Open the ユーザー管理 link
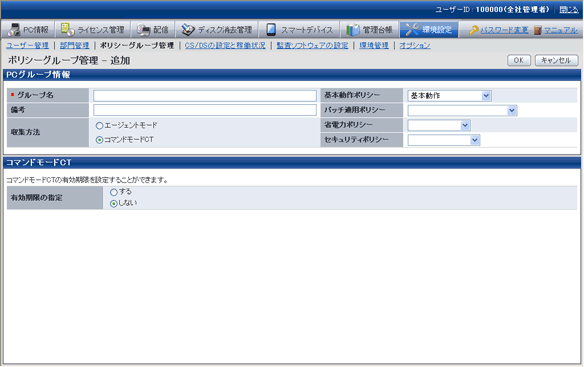The height and width of the screenshot is (367, 584). click(28, 45)
